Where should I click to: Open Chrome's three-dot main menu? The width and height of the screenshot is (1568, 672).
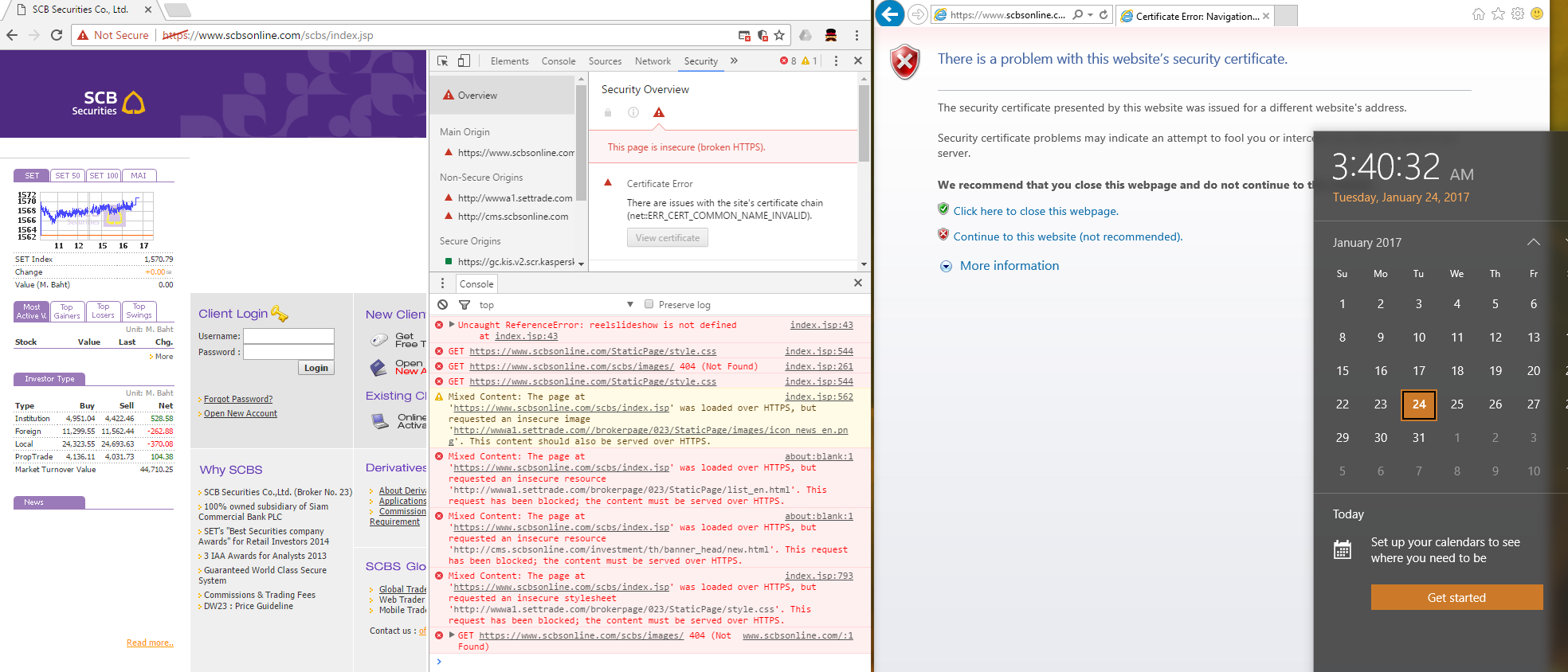[x=857, y=35]
